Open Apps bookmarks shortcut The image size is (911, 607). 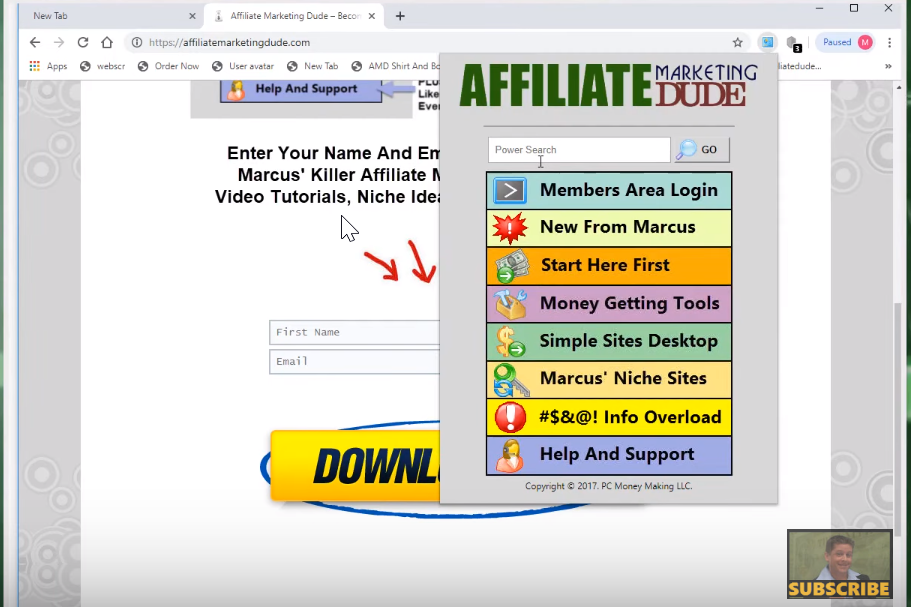(49, 66)
